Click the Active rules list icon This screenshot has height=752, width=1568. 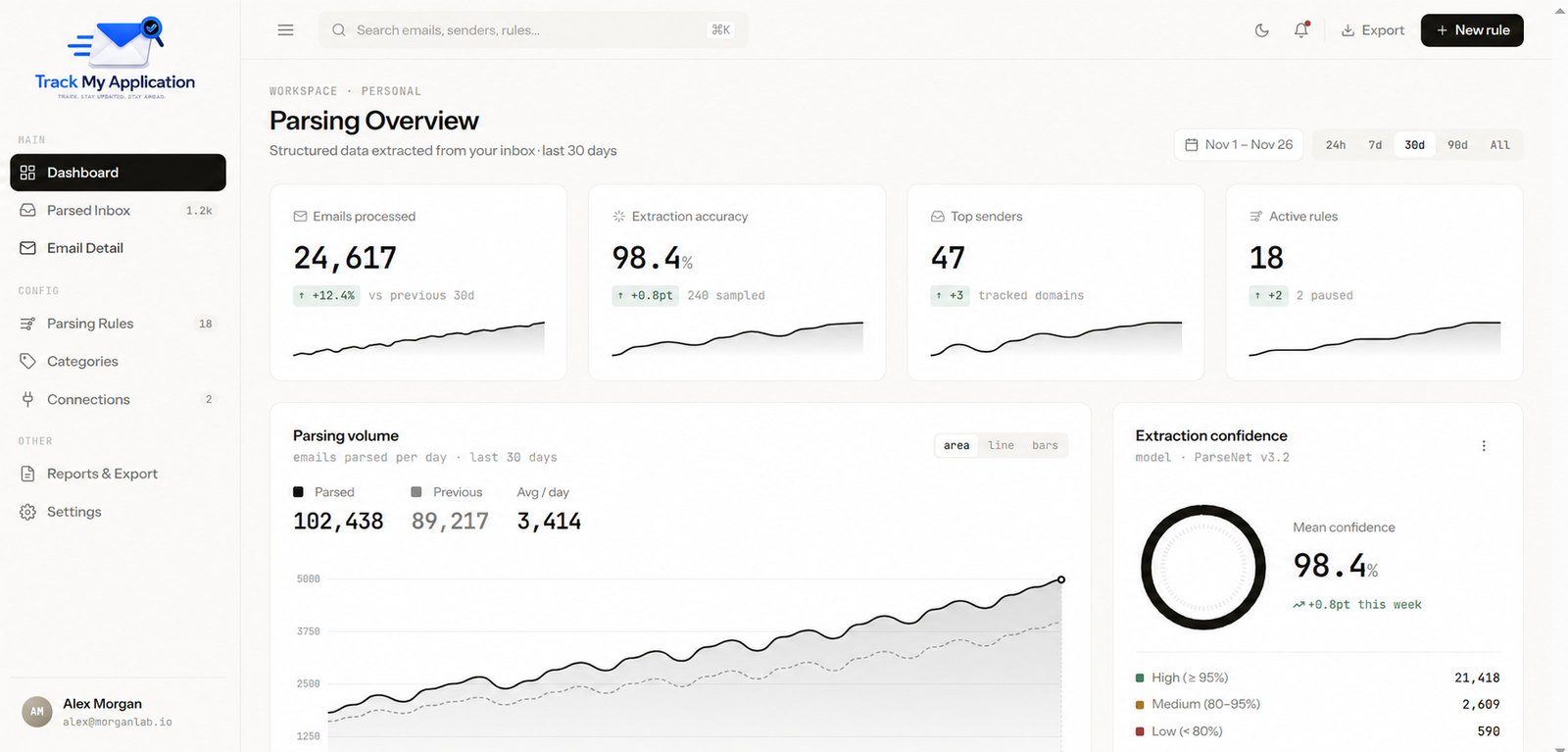(x=1256, y=217)
